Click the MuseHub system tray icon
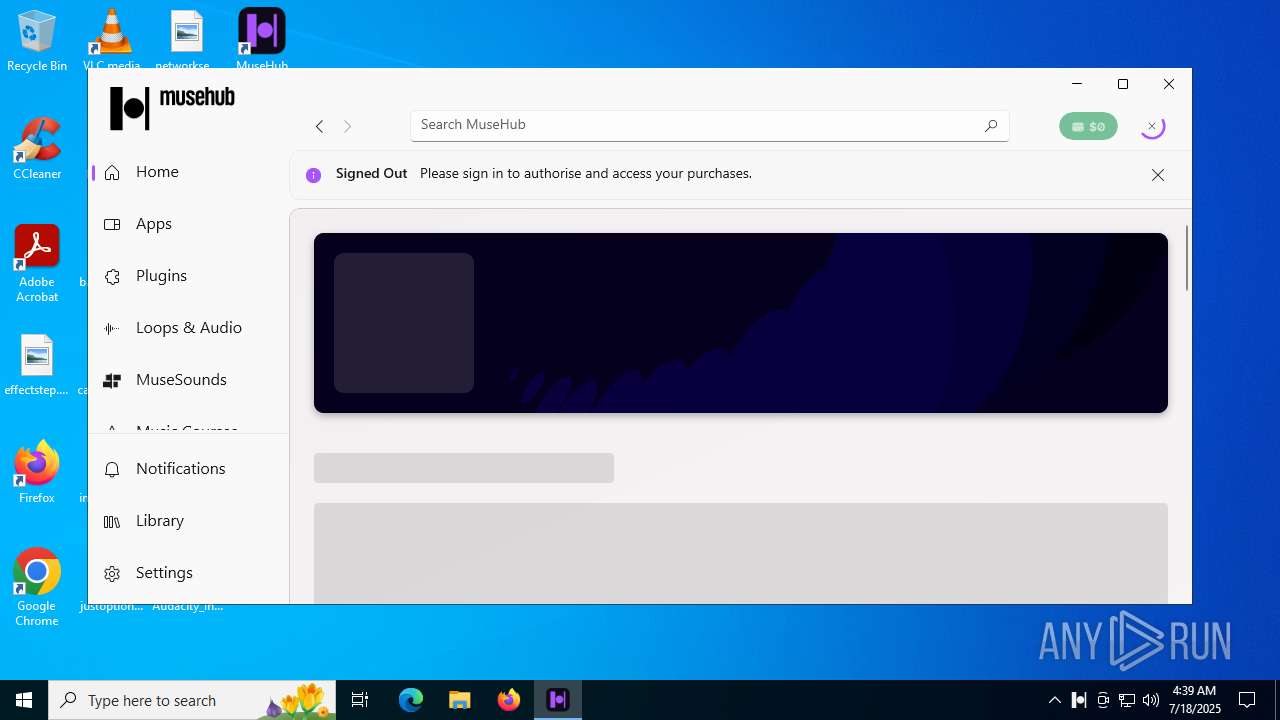This screenshot has width=1280, height=720. click(1079, 700)
